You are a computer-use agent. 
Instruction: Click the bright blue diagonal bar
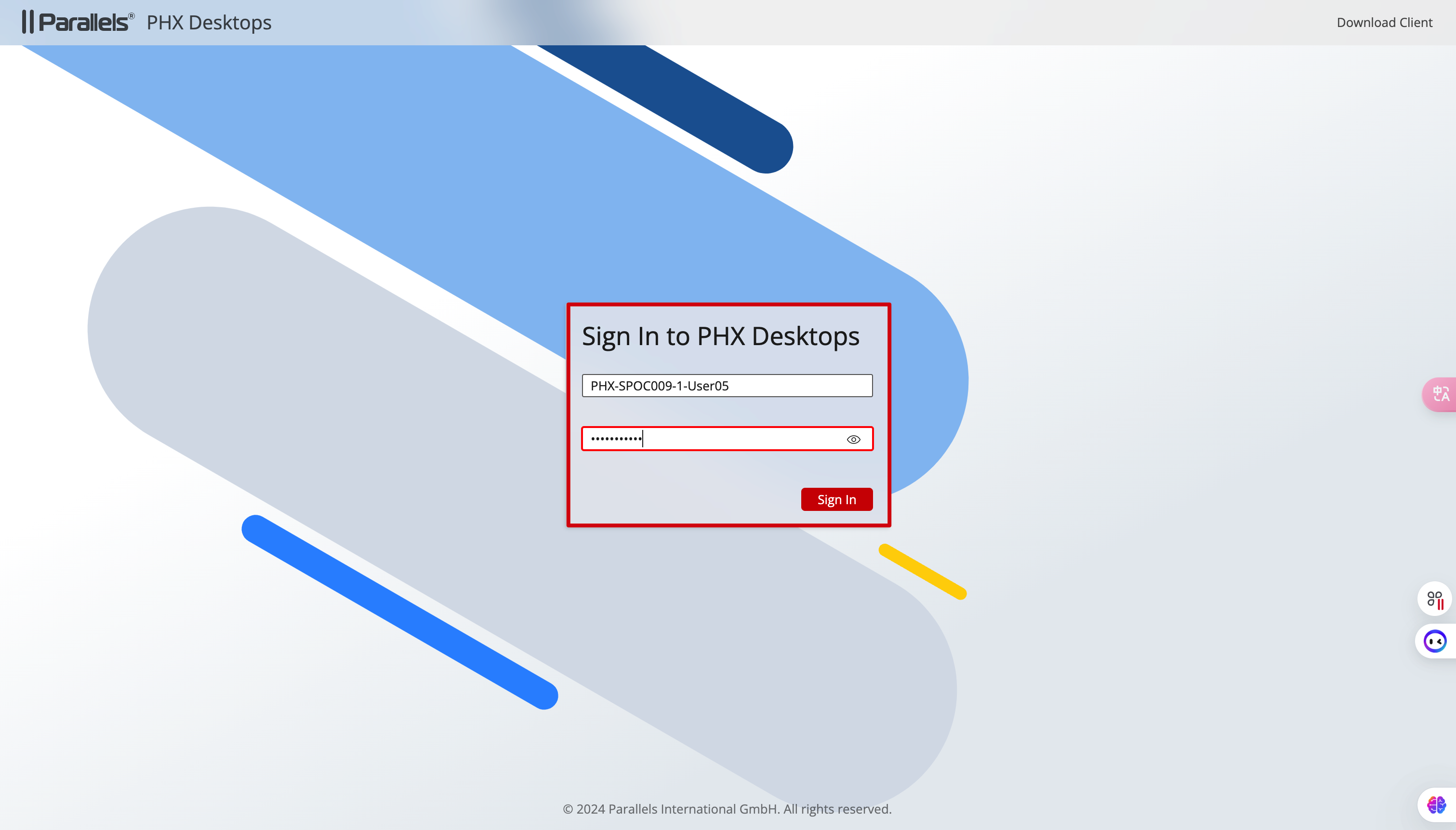pos(400,613)
